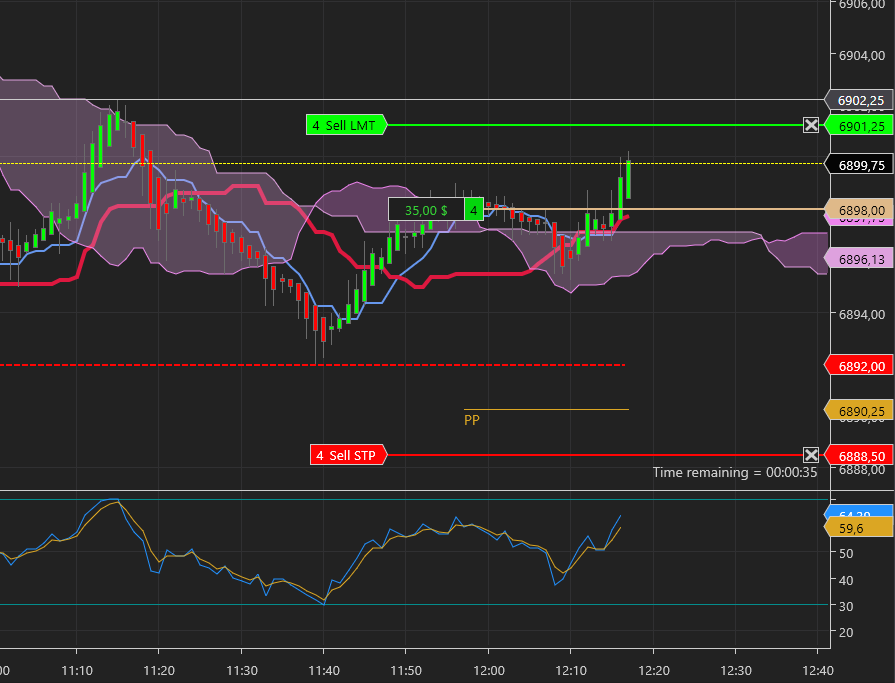Viewport: 895px width, 683px height.
Task: Click the 11:40 time axis label
Action: point(323,670)
